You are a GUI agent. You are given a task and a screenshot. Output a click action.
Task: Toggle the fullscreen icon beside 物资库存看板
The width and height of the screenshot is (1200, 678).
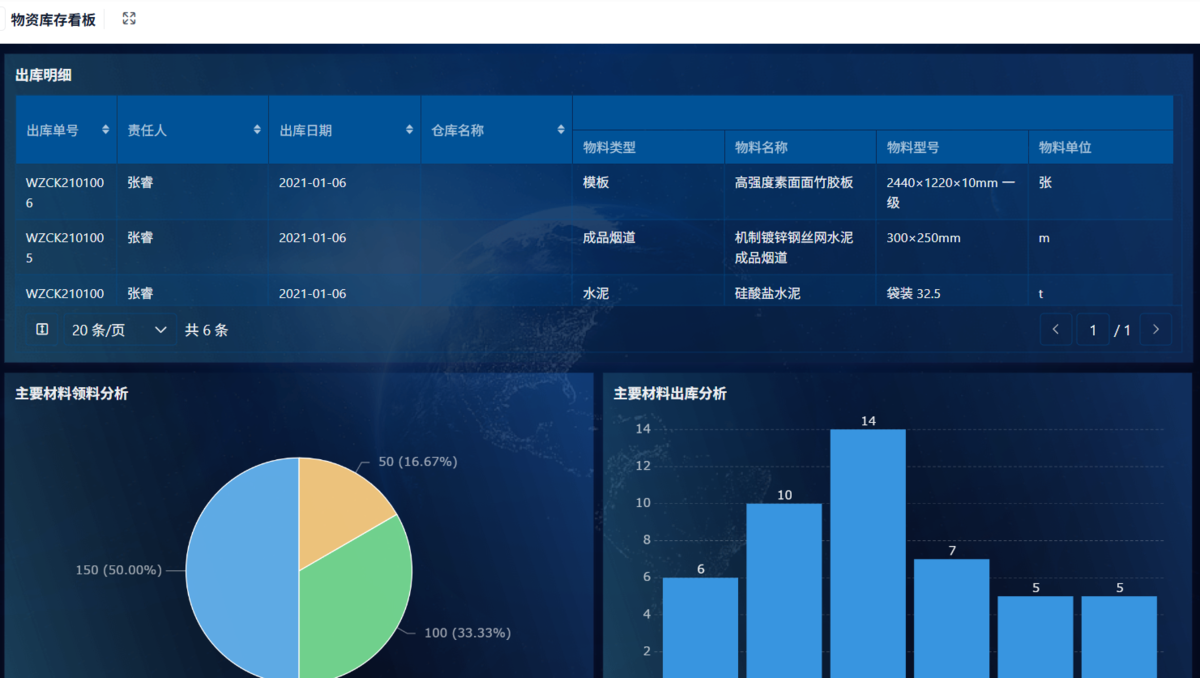129,18
